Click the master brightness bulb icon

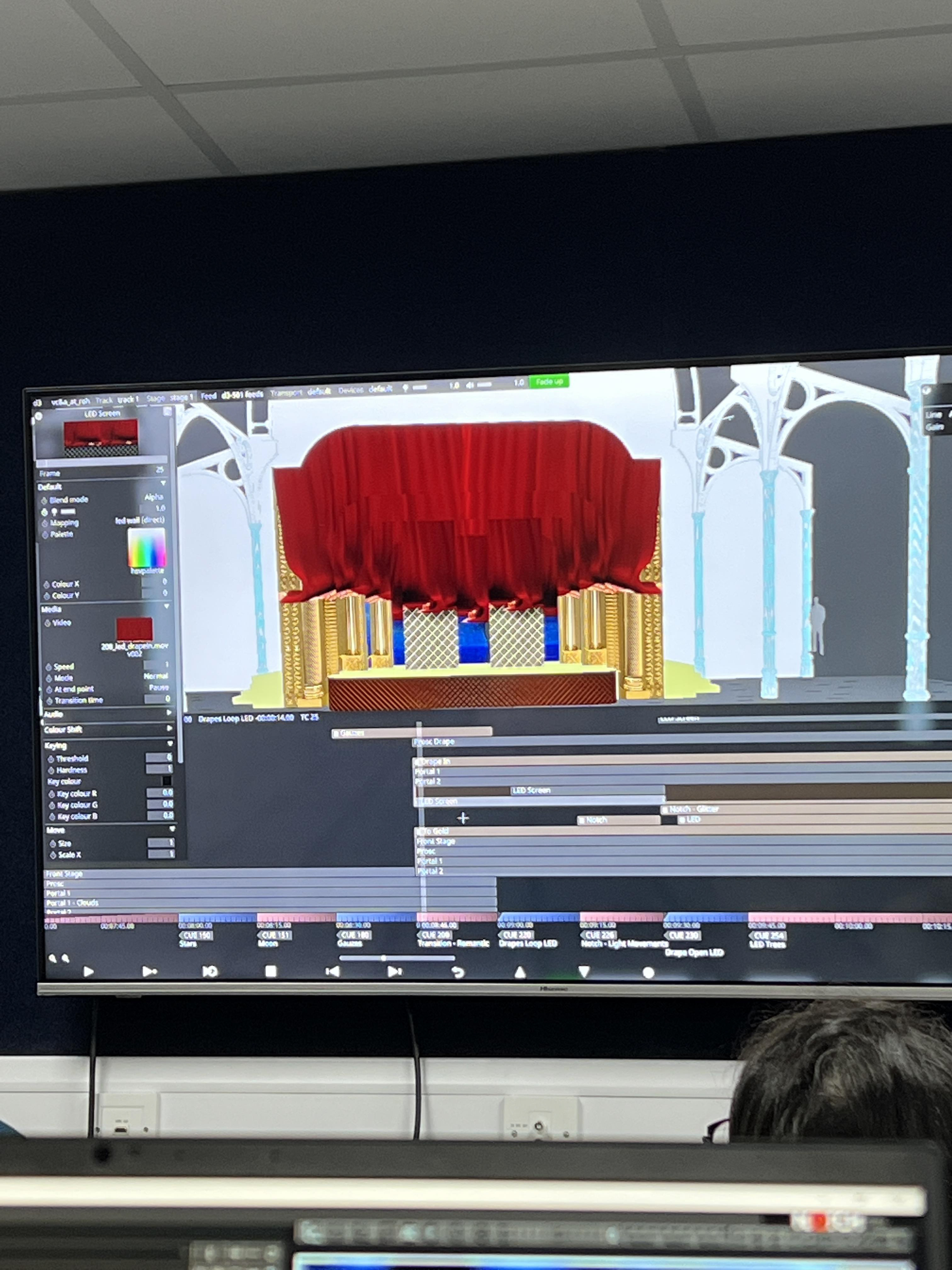point(405,388)
